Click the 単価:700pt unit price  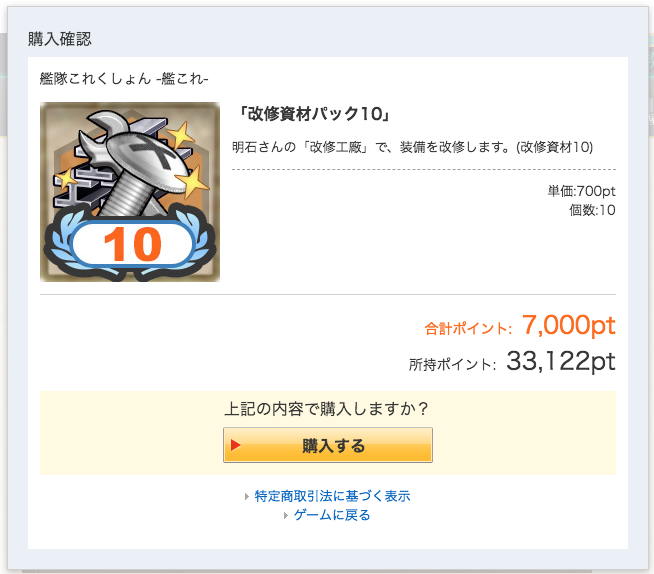[581, 191]
